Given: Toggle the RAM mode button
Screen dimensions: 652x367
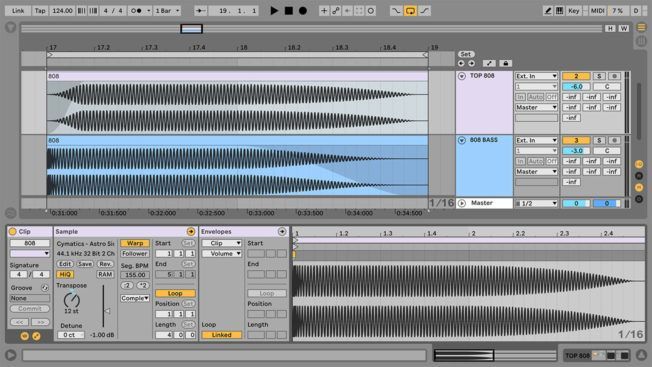Looking at the screenshot, I should [105, 274].
